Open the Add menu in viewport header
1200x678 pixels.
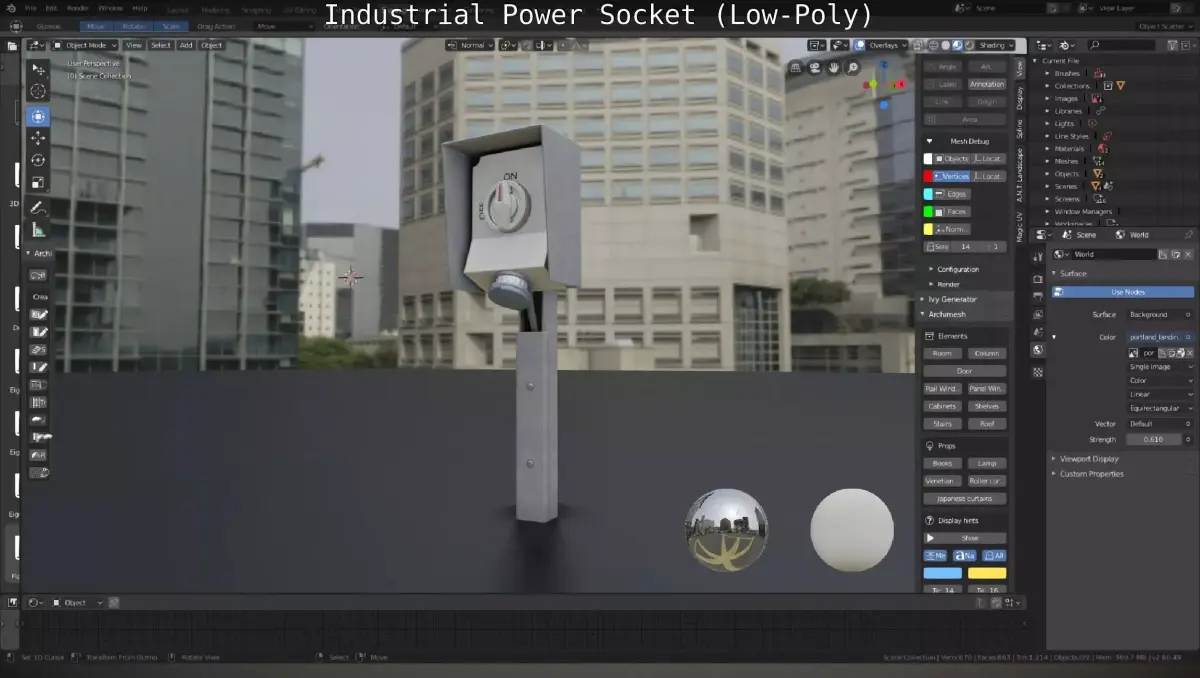pyautogui.click(x=186, y=45)
